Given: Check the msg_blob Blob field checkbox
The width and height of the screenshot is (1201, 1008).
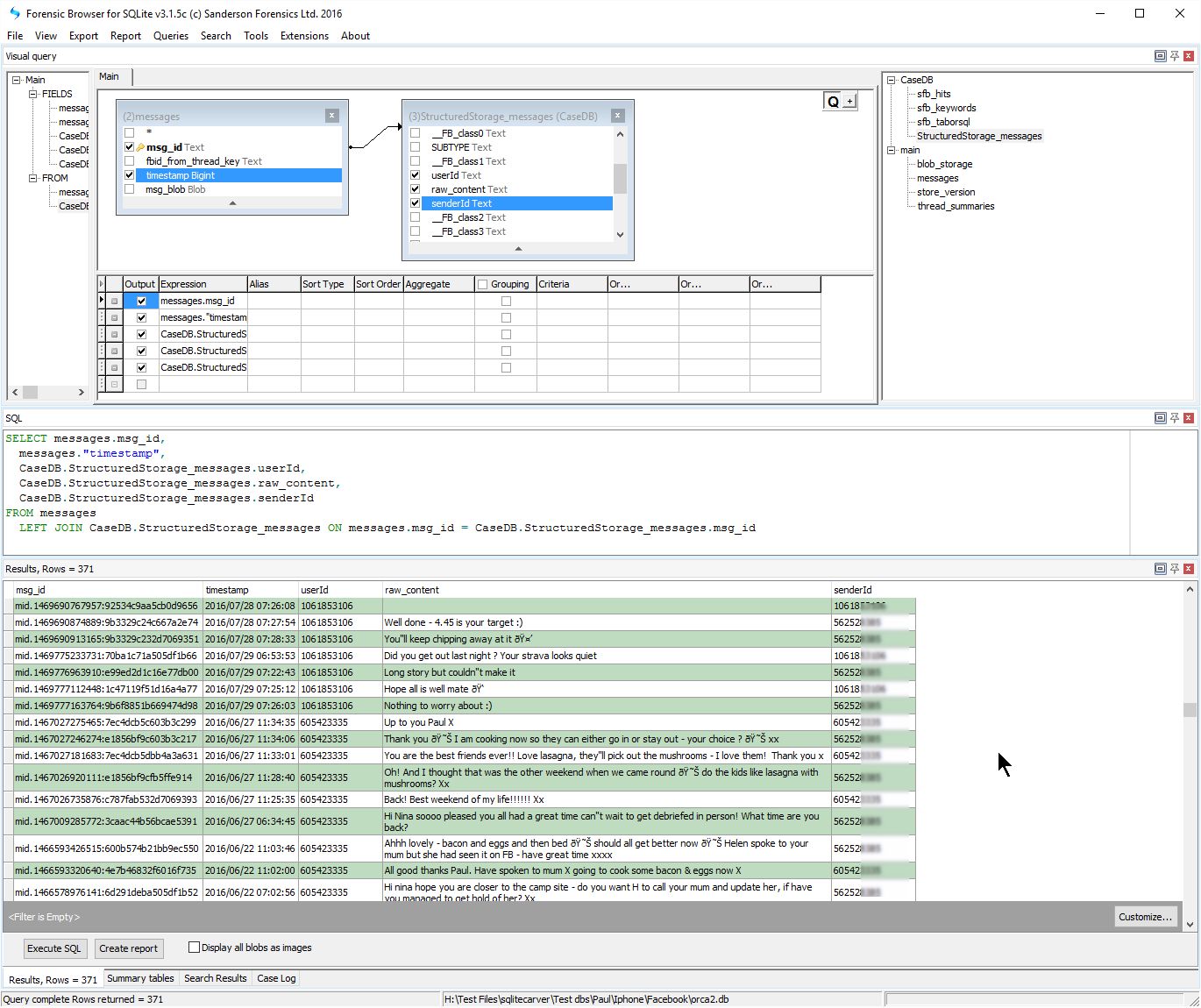Looking at the screenshot, I should click(x=130, y=189).
